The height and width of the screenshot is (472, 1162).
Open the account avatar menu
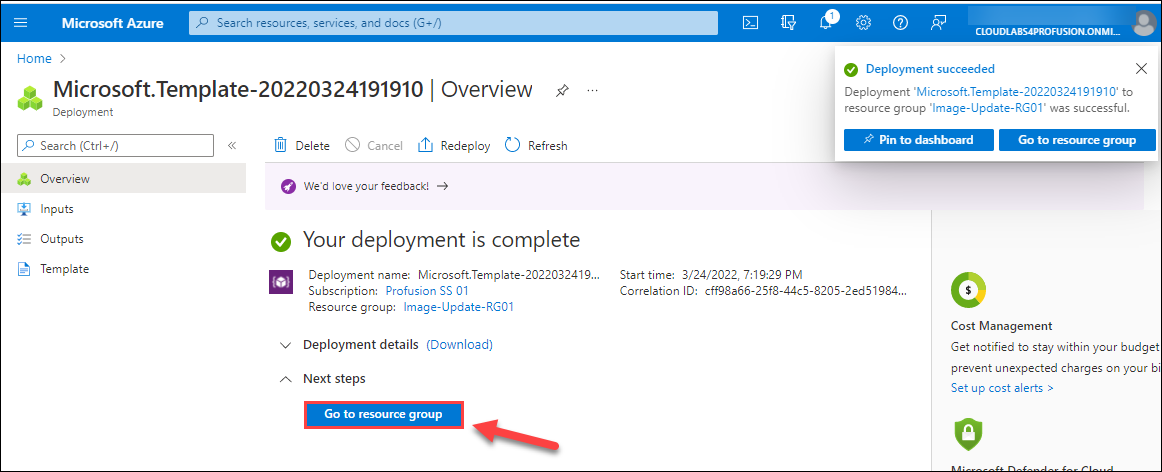[x=1144, y=22]
